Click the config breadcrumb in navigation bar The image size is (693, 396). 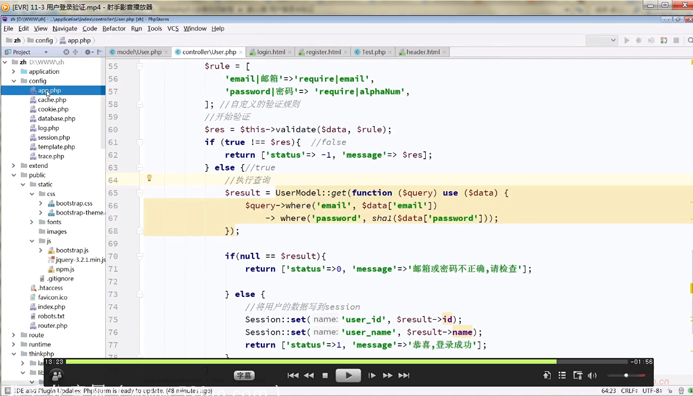point(44,40)
